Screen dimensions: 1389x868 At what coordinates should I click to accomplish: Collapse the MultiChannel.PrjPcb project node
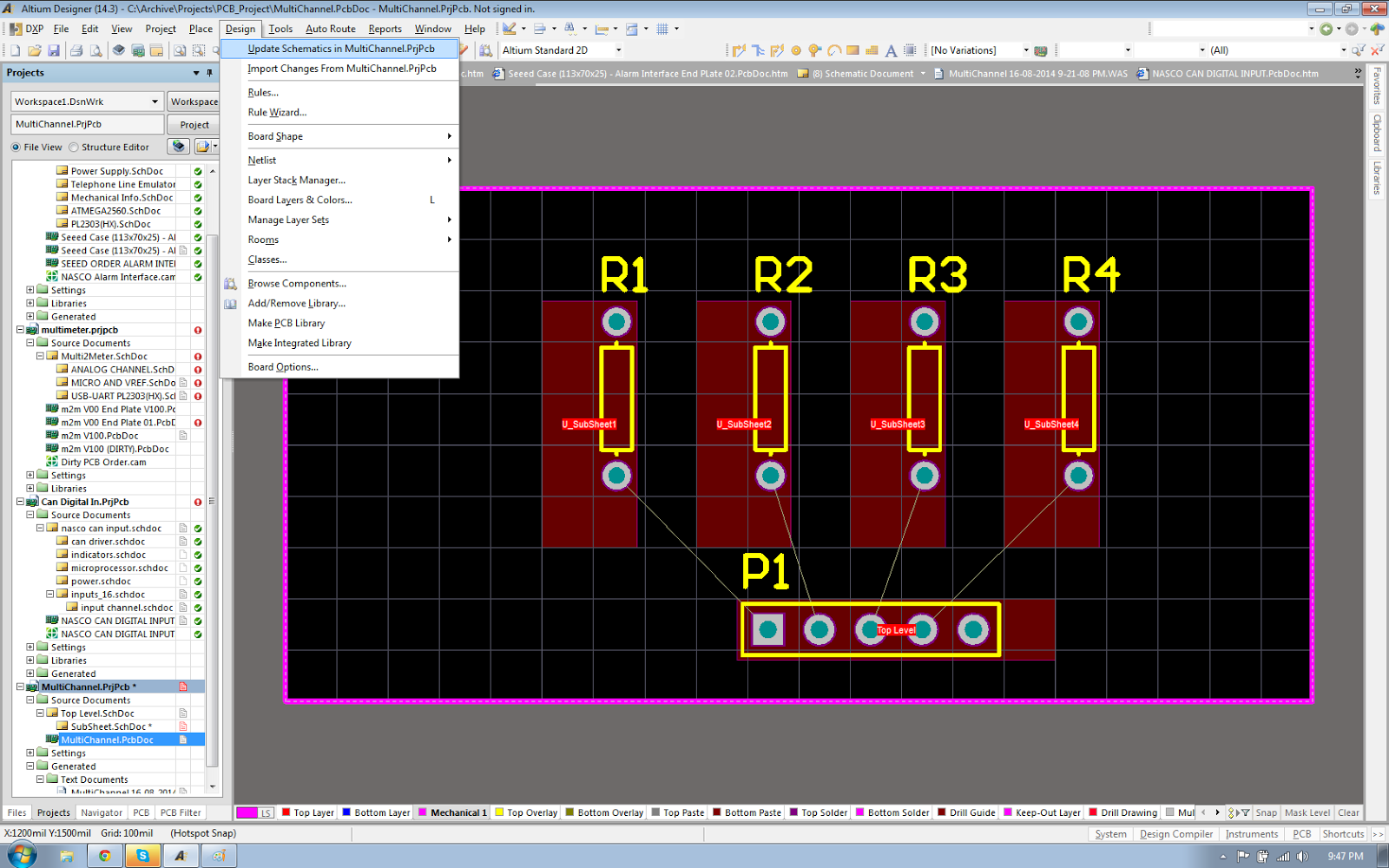(20, 687)
